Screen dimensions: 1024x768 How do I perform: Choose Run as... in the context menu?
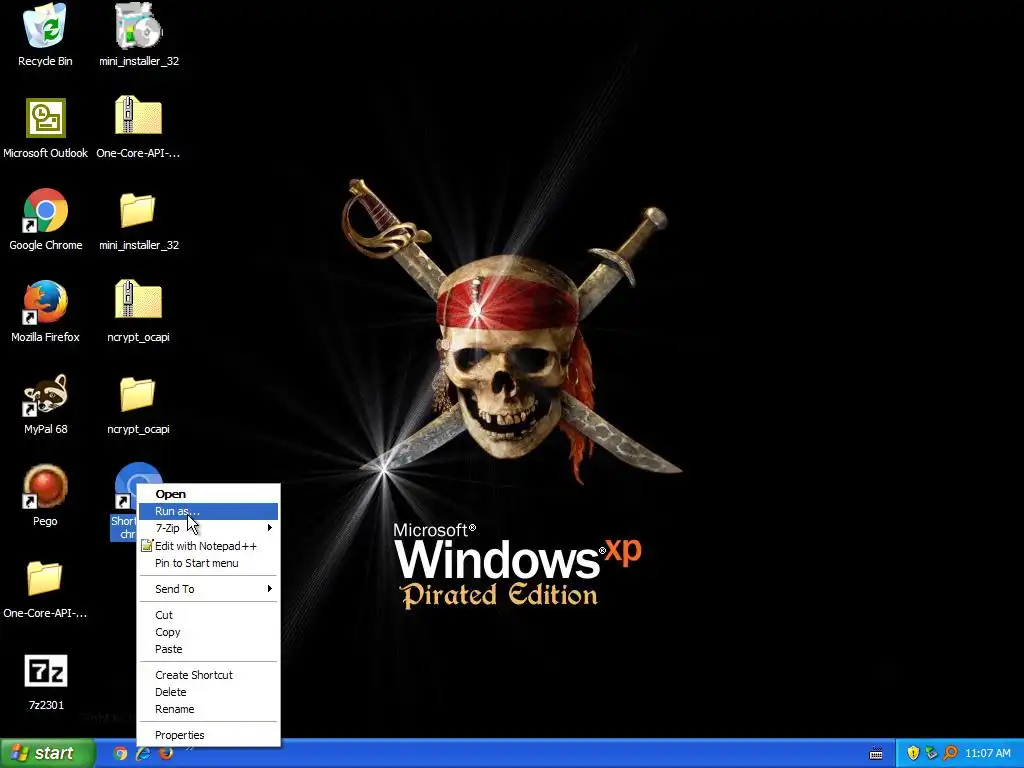[208, 511]
